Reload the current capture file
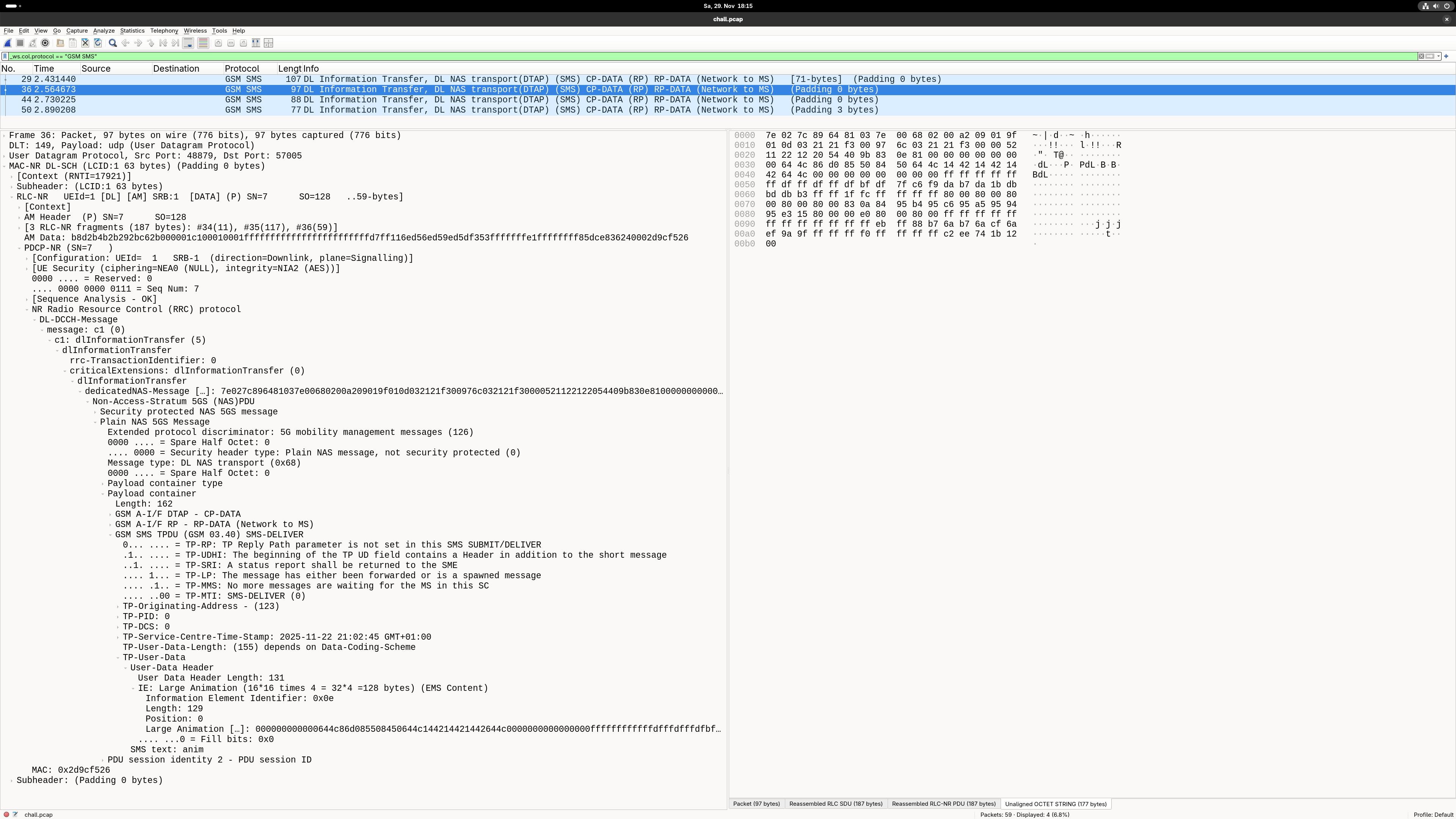The height and width of the screenshot is (819, 1456). pyautogui.click(x=98, y=43)
